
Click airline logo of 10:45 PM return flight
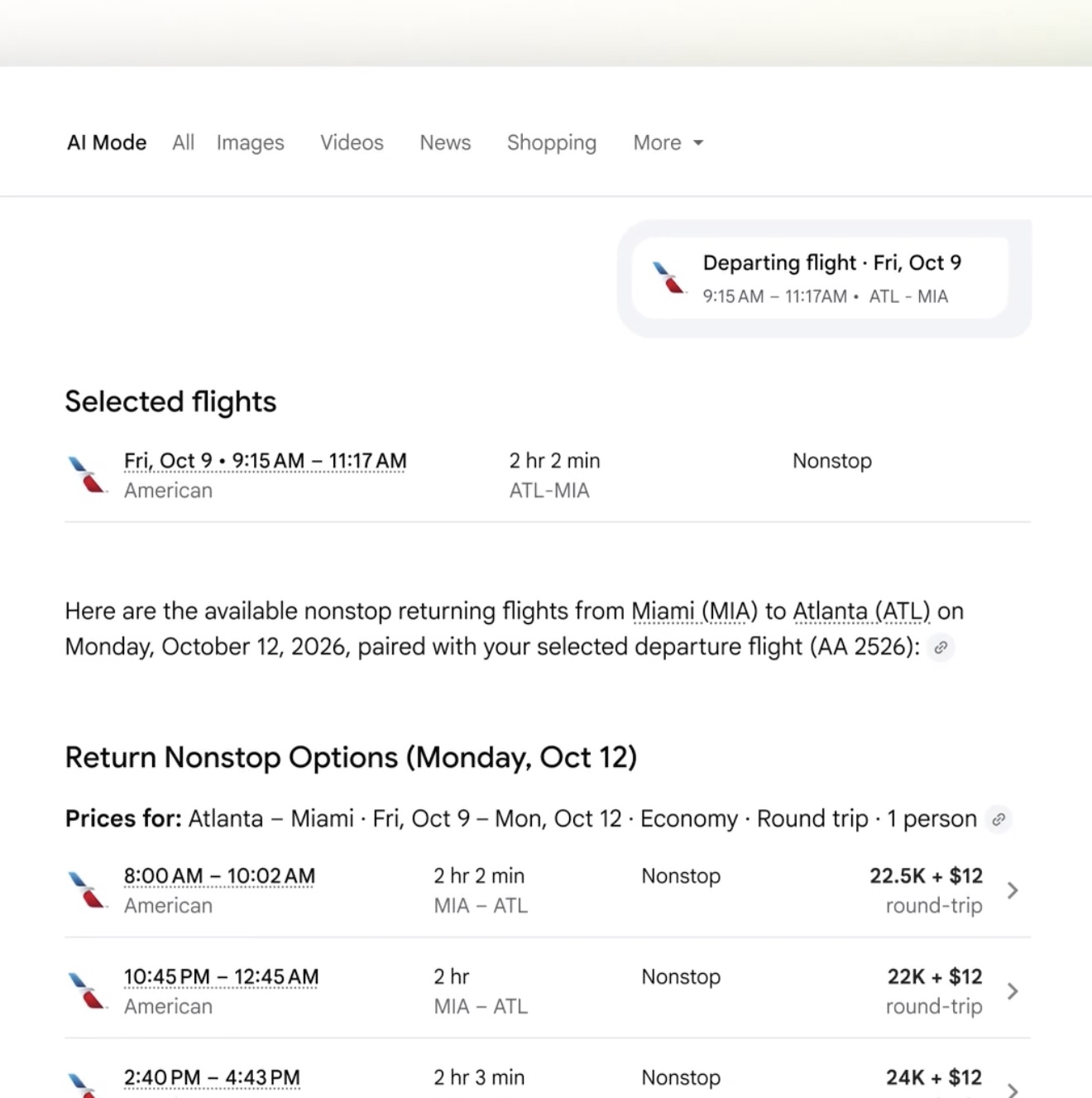tap(86, 991)
